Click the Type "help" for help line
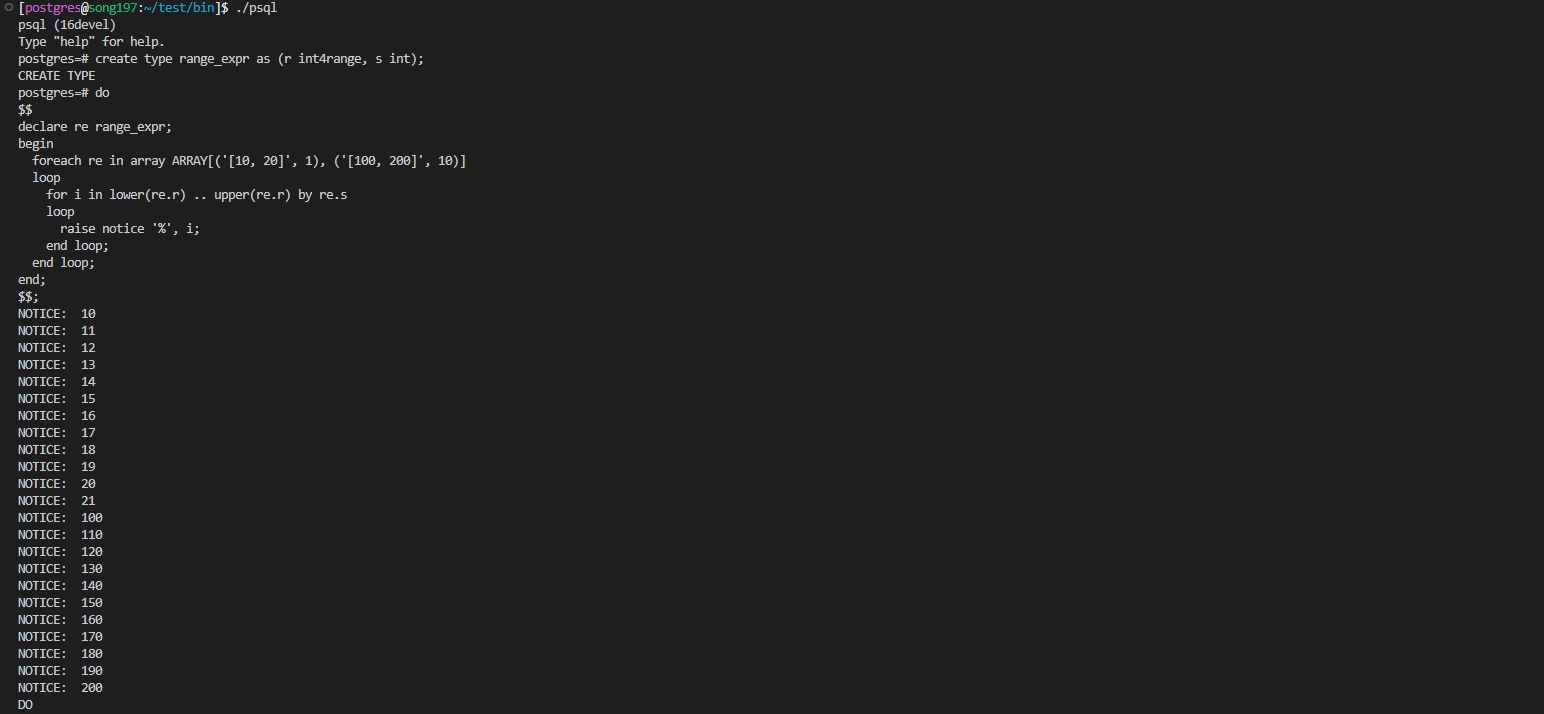Viewport: 1544px width, 714px height. pyautogui.click(x=91, y=42)
